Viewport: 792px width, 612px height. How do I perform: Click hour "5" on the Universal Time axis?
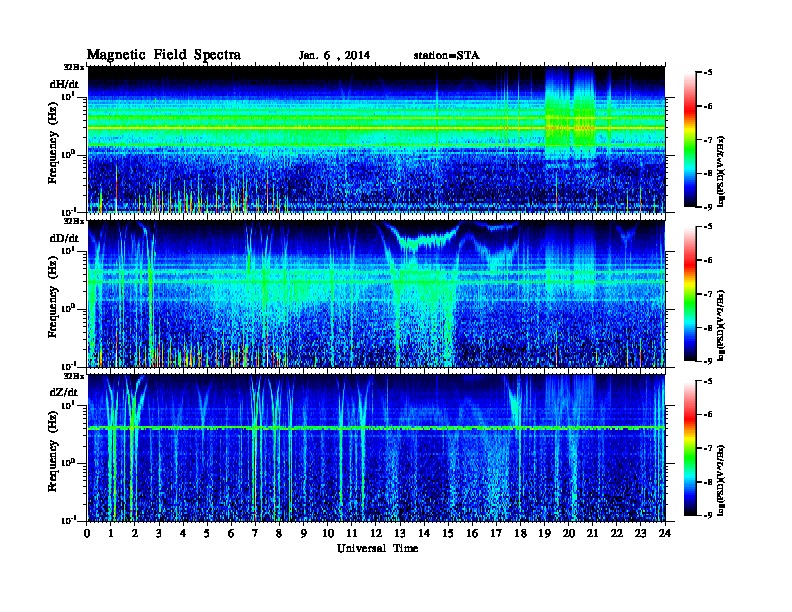(x=208, y=533)
